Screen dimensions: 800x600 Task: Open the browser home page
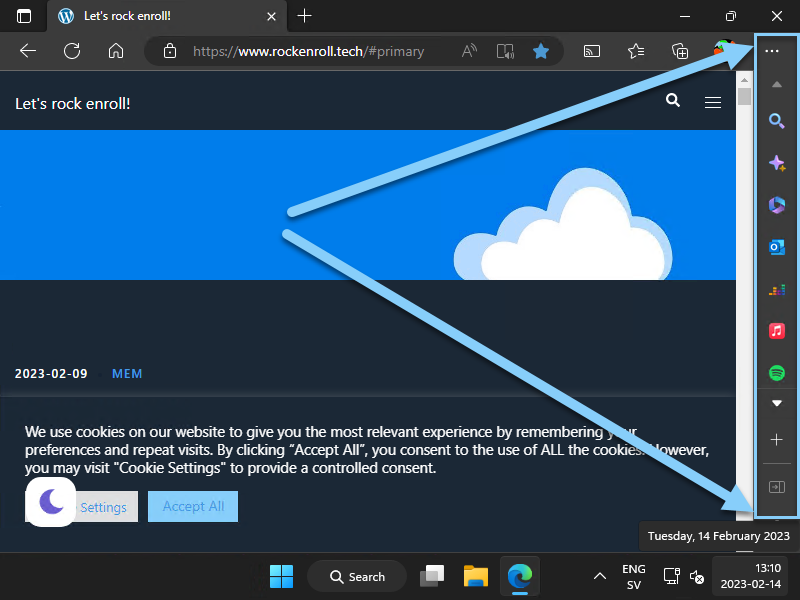click(116, 51)
